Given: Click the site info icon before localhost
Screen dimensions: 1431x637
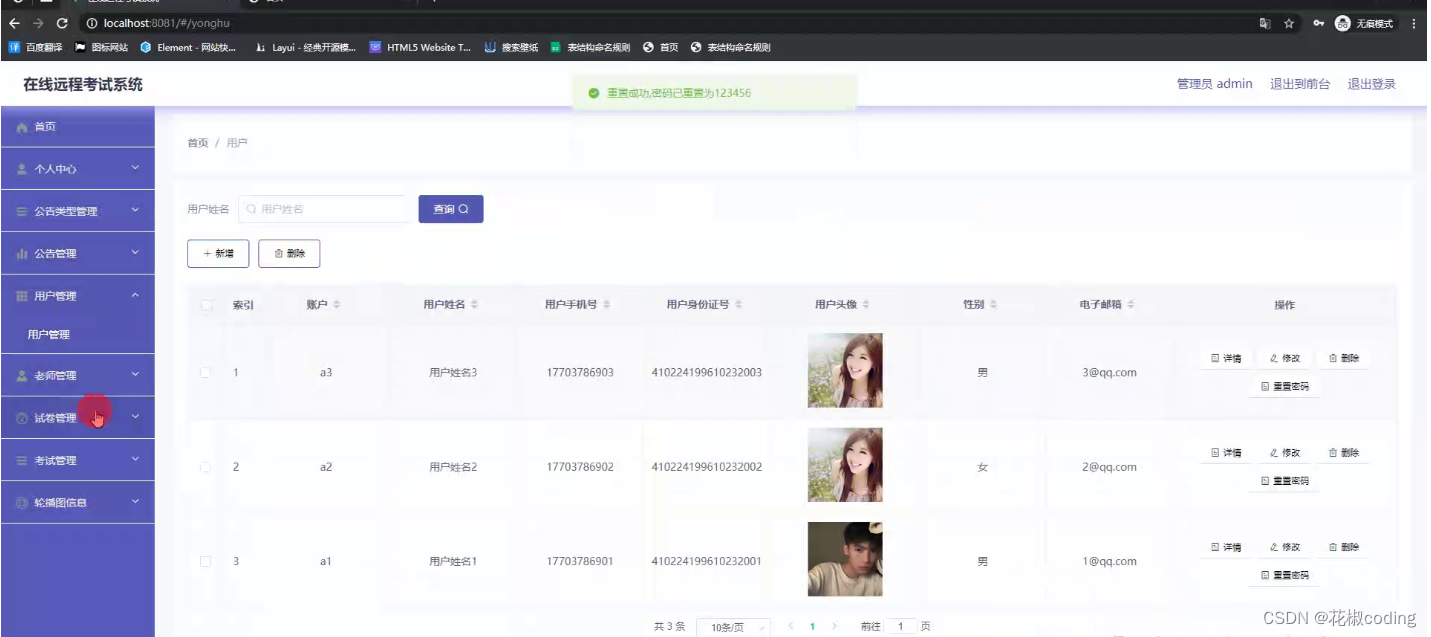Looking at the screenshot, I should (92, 23).
